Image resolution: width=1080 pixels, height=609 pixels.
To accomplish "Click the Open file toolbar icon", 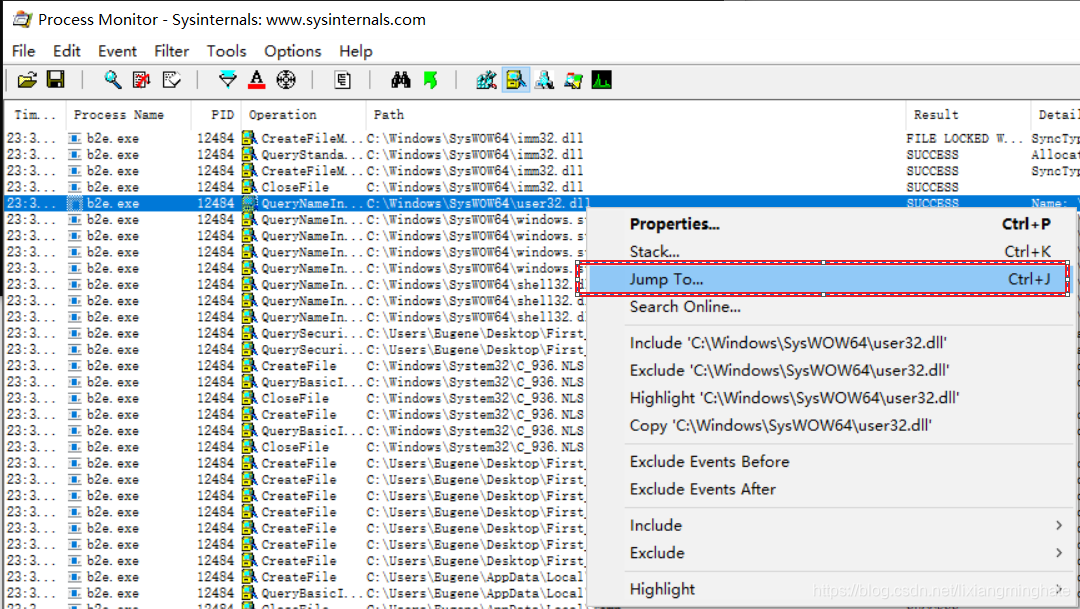I will coord(28,80).
